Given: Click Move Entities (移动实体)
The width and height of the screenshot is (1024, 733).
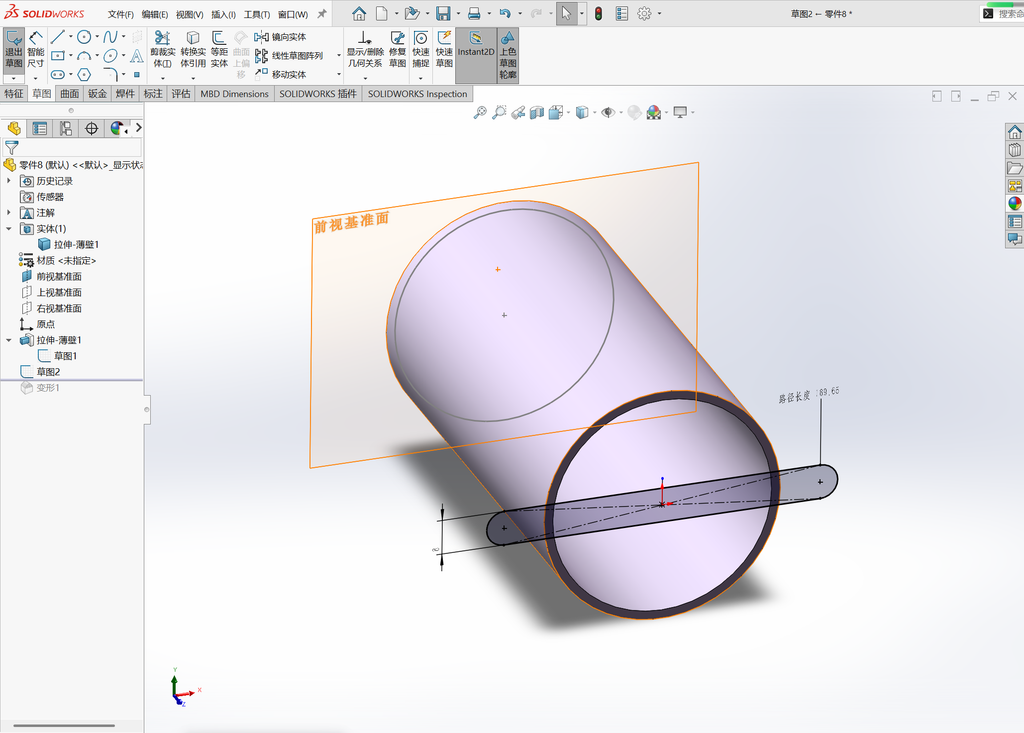Looking at the screenshot, I should pos(280,74).
